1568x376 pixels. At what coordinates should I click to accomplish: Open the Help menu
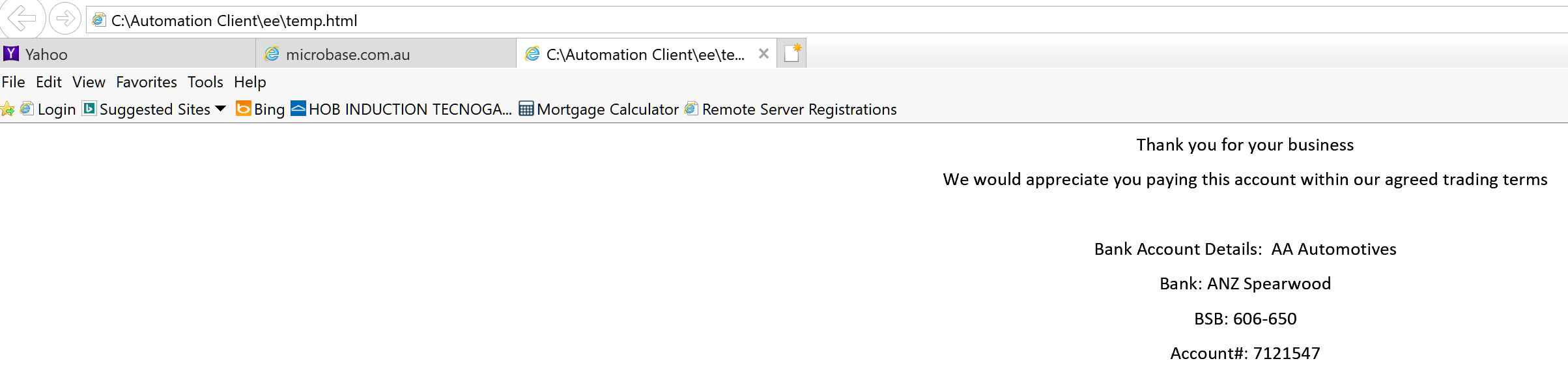tap(250, 82)
